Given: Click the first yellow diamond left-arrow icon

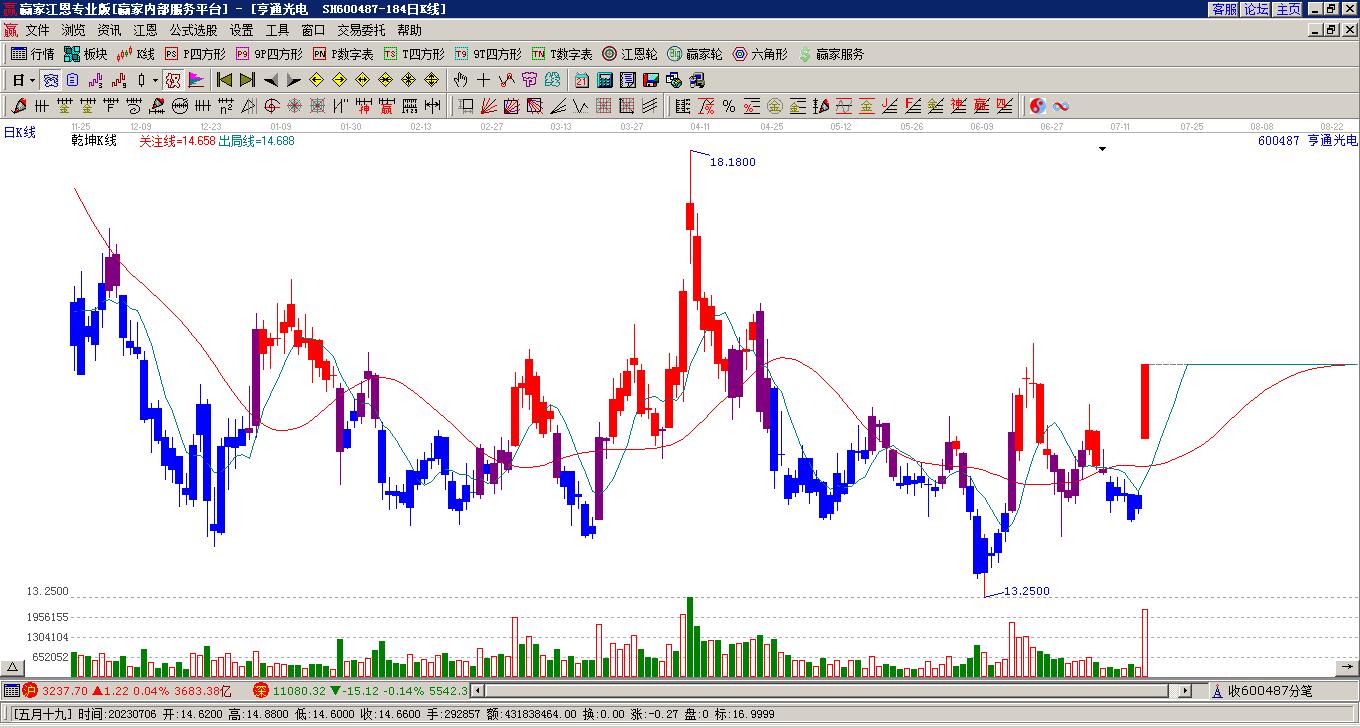Looking at the screenshot, I should coord(317,80).
